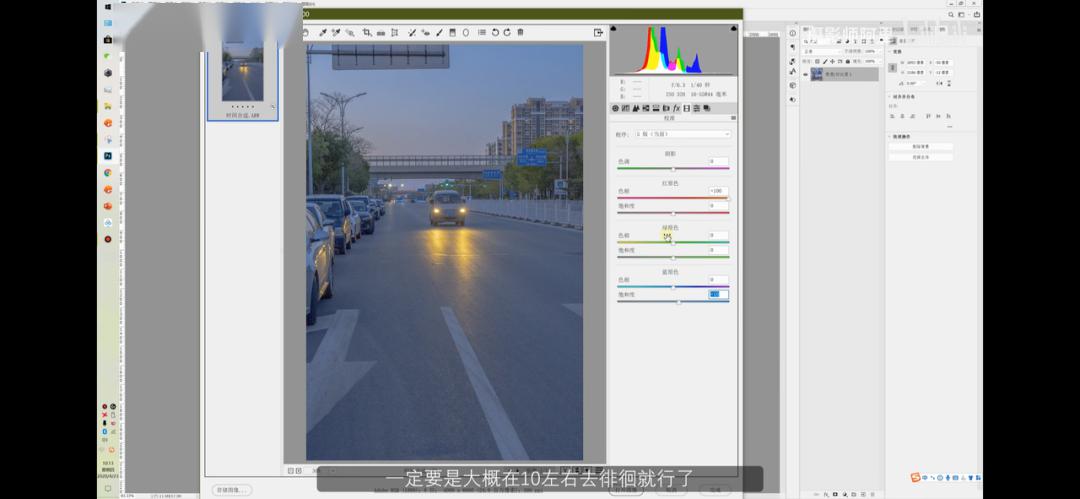
Task: Click the Red Primary hue slider handle
Action: click(x=727, y=198)
